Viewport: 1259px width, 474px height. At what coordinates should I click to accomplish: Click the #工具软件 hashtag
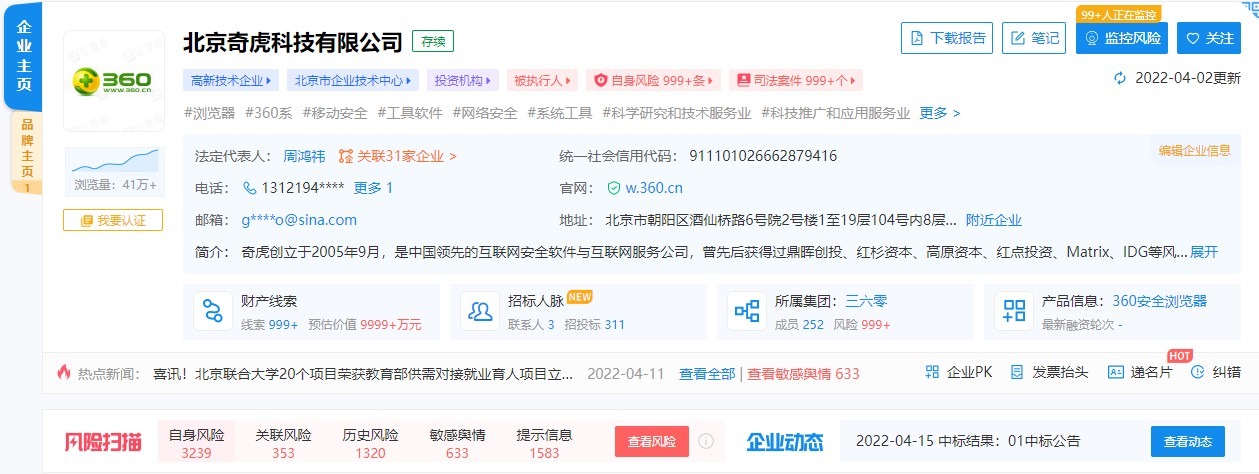(410, 113)
